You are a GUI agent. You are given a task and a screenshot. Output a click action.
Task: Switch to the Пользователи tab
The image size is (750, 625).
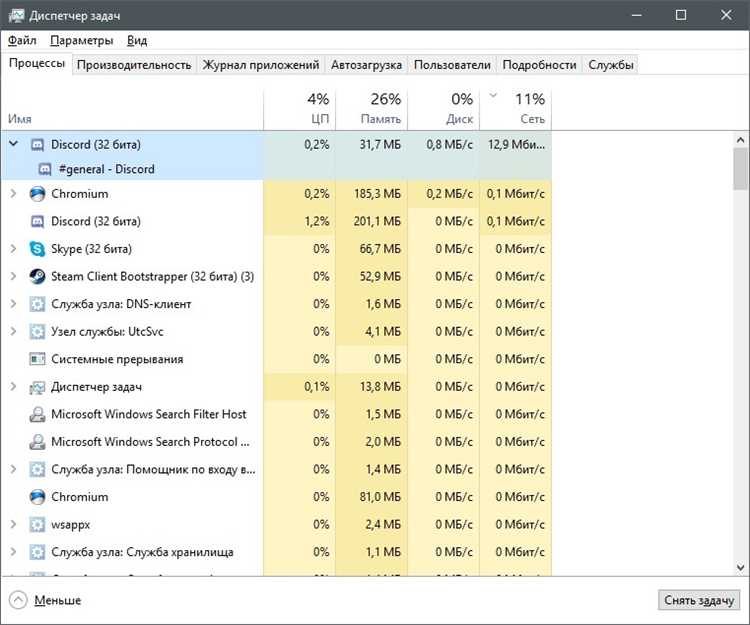(452, 65)
